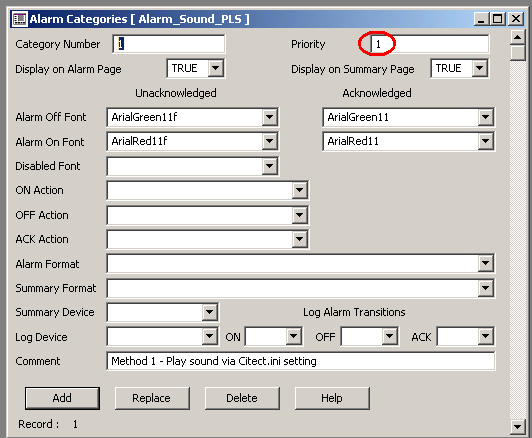Open Help for alarm categories
The width and height of the screenshot is (532, 438).
pyautogui.click(x=332, y=398)
